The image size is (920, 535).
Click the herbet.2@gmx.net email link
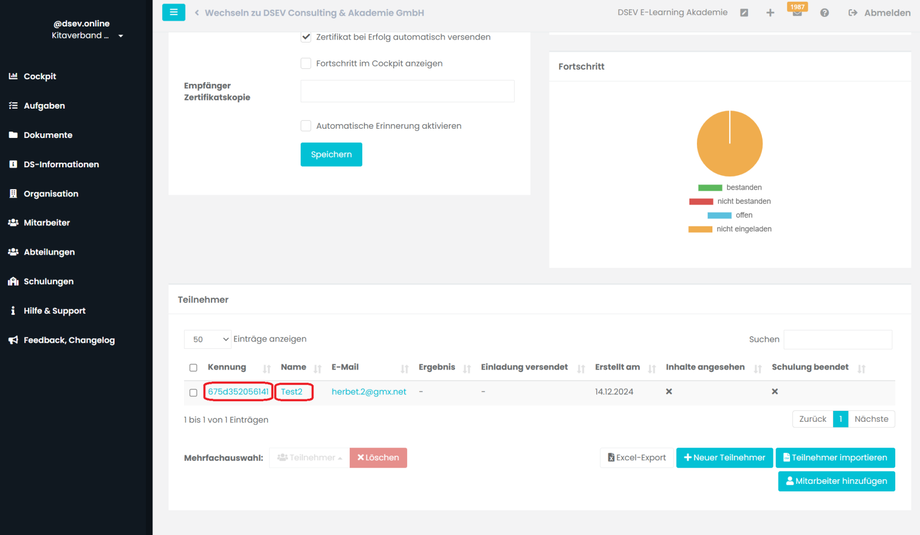coord(369,392)
